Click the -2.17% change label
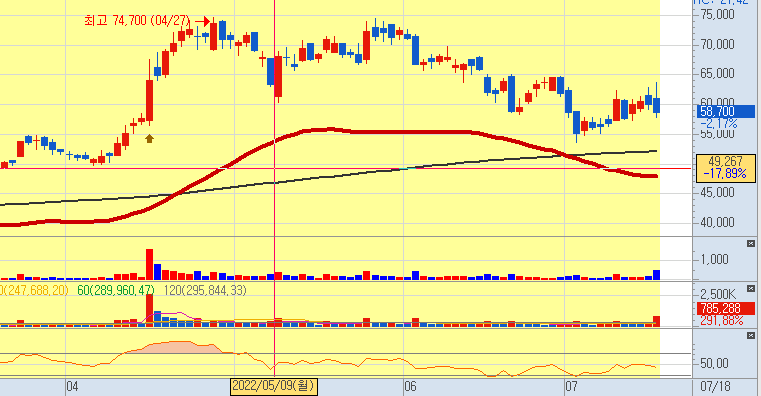 pyautogui.click(x=719, y=123)
